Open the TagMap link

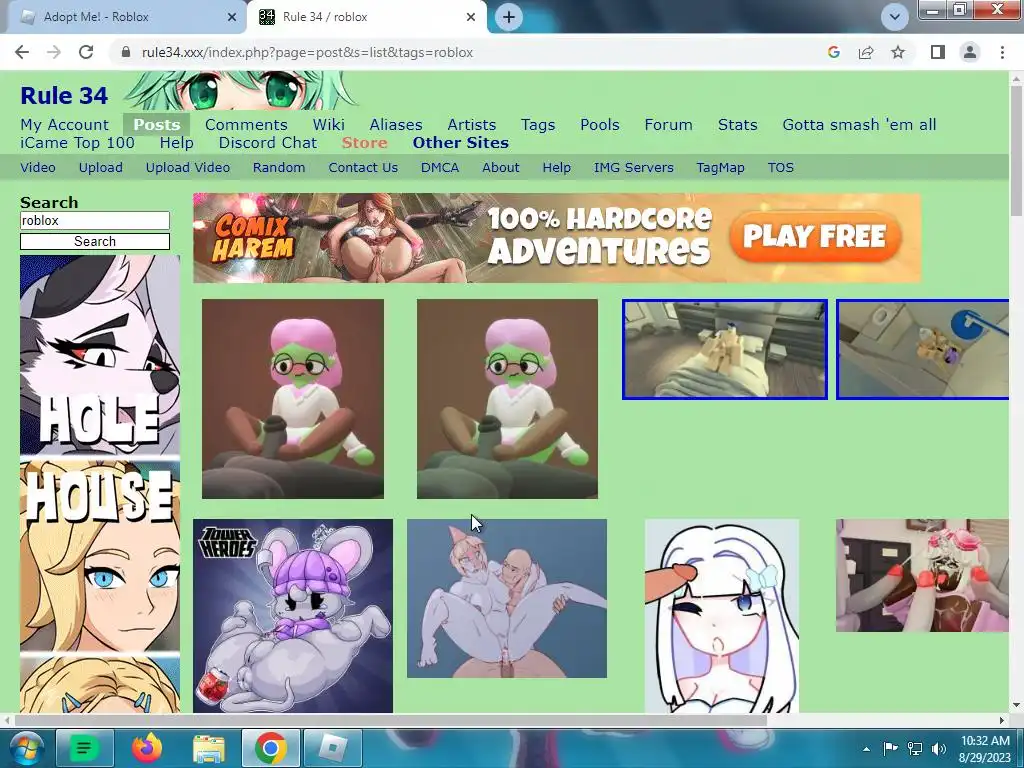point(720,168)
